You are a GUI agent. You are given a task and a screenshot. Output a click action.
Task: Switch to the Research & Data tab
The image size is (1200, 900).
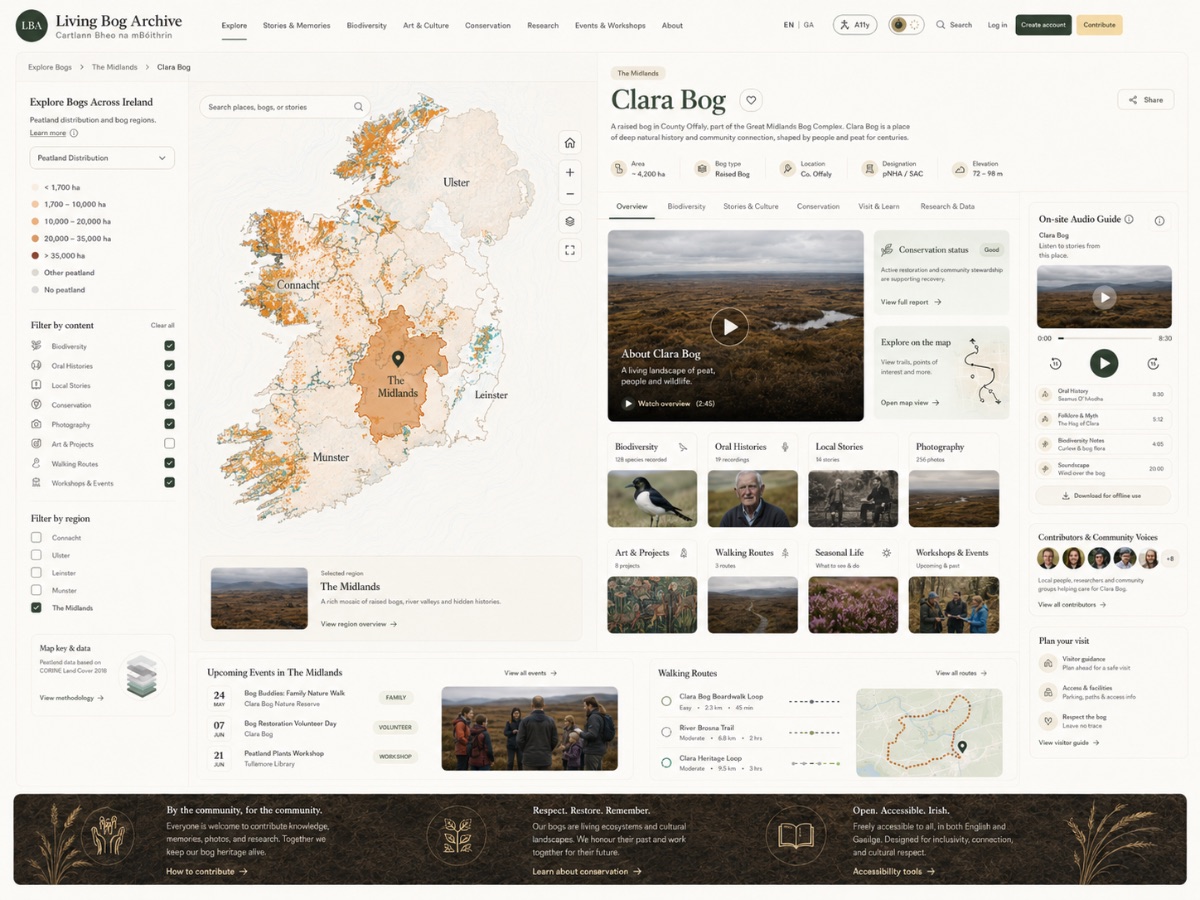(947, 206)
